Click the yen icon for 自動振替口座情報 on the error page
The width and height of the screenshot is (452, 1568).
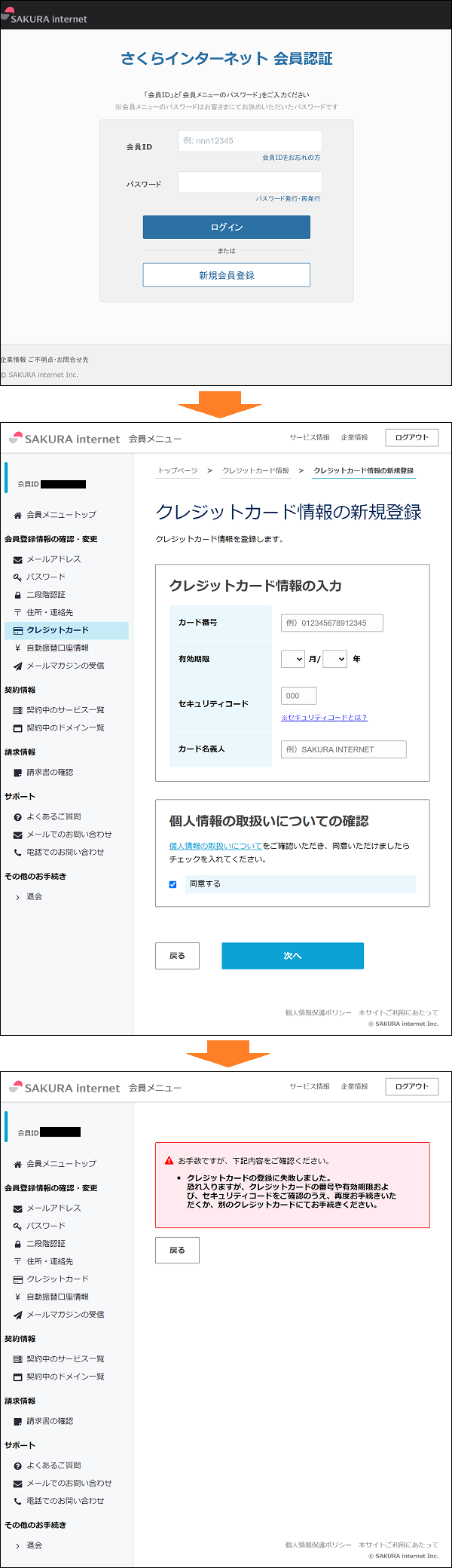point(17,1297)
